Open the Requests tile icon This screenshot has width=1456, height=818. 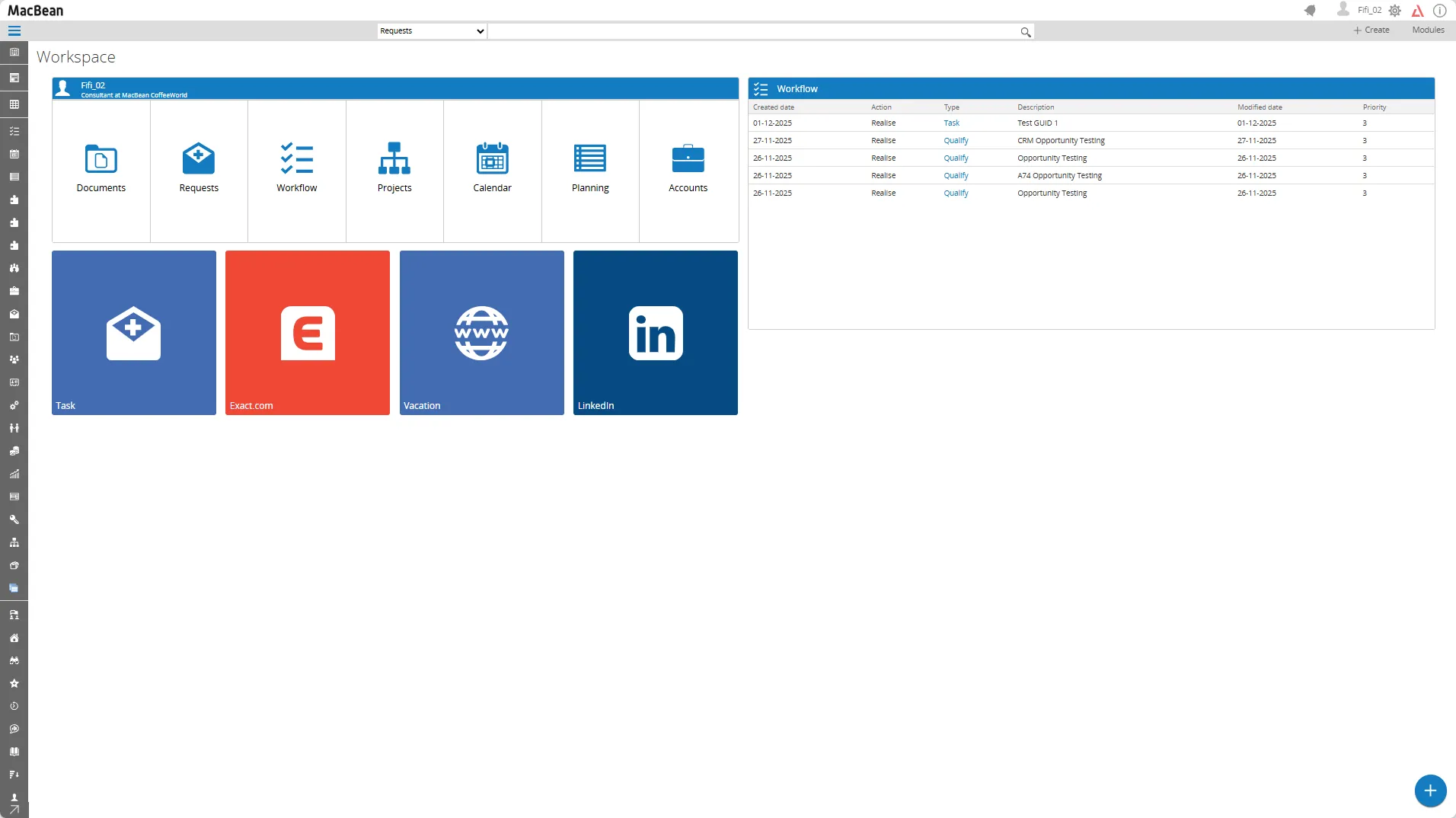coord(199,159)
